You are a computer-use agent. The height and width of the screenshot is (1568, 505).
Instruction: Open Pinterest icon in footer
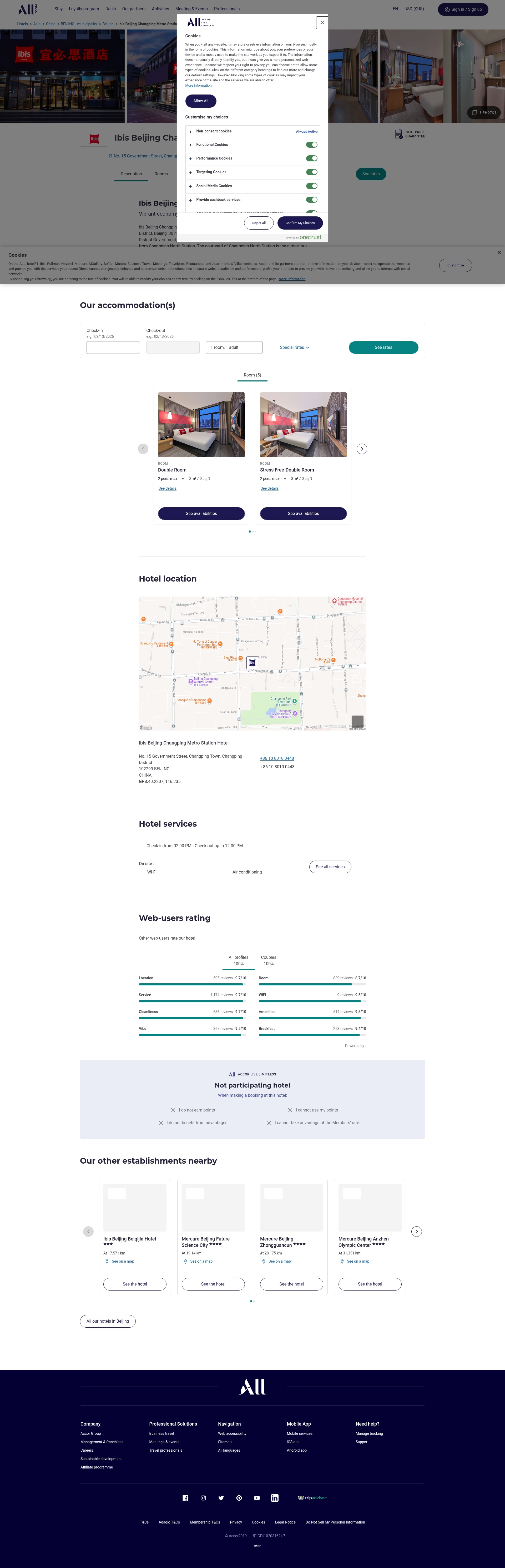click(239, 1498)
